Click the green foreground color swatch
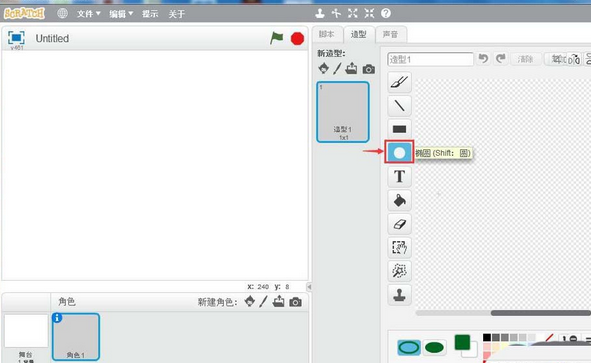 (462, 342)
